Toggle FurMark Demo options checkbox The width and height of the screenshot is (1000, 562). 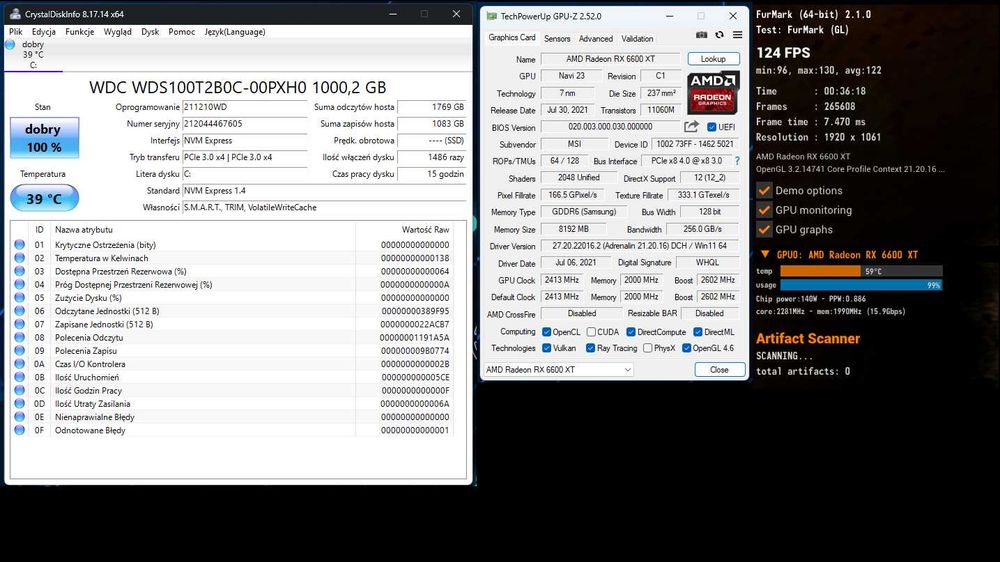[x=764, y=190]
